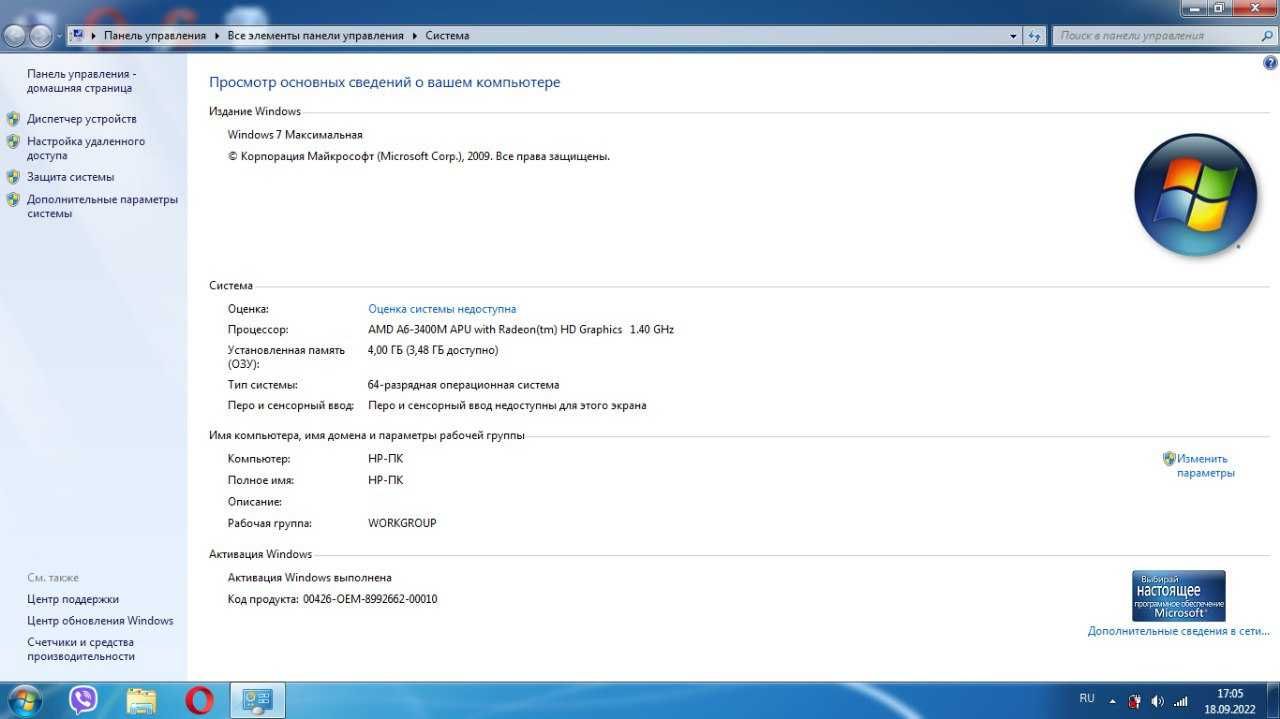Open the Start menu orb
The width and height of the screenshot is (1280, 719).
tap(23, 701)
